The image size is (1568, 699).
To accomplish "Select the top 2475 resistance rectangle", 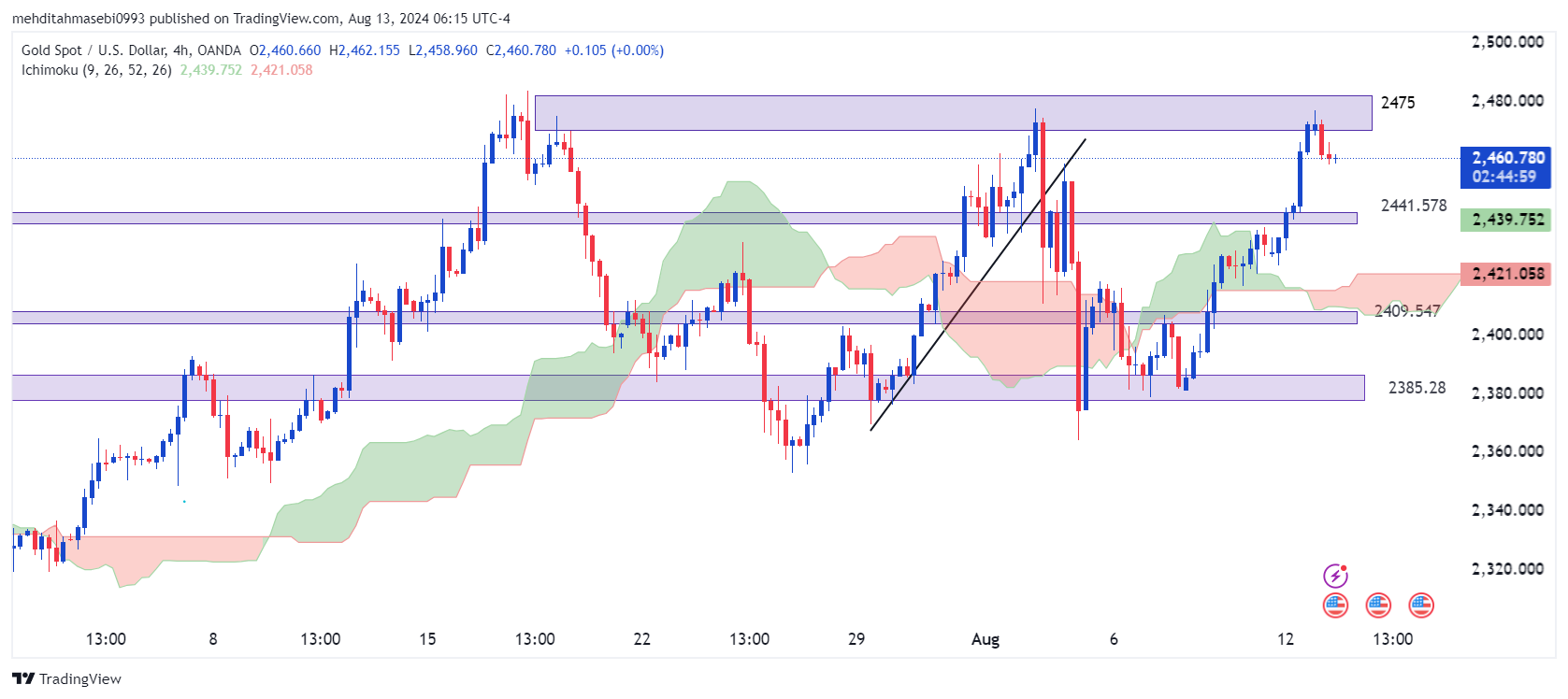I will 953,113.
